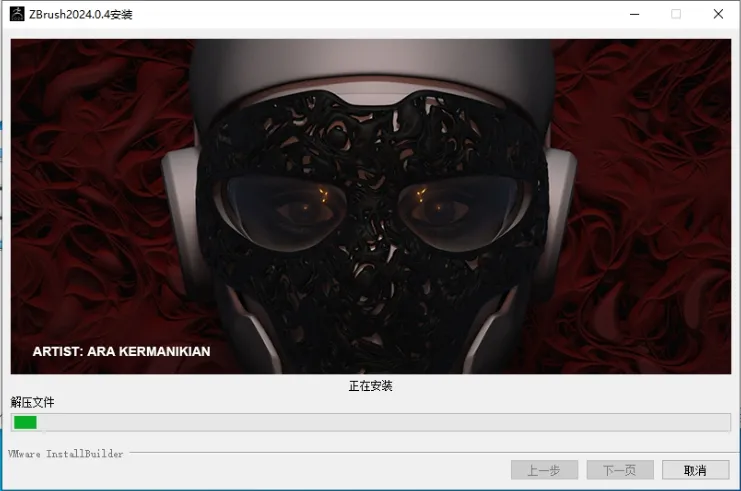
Task: Click the ZBrush logo icon in title bar
Action: point(17,14)
